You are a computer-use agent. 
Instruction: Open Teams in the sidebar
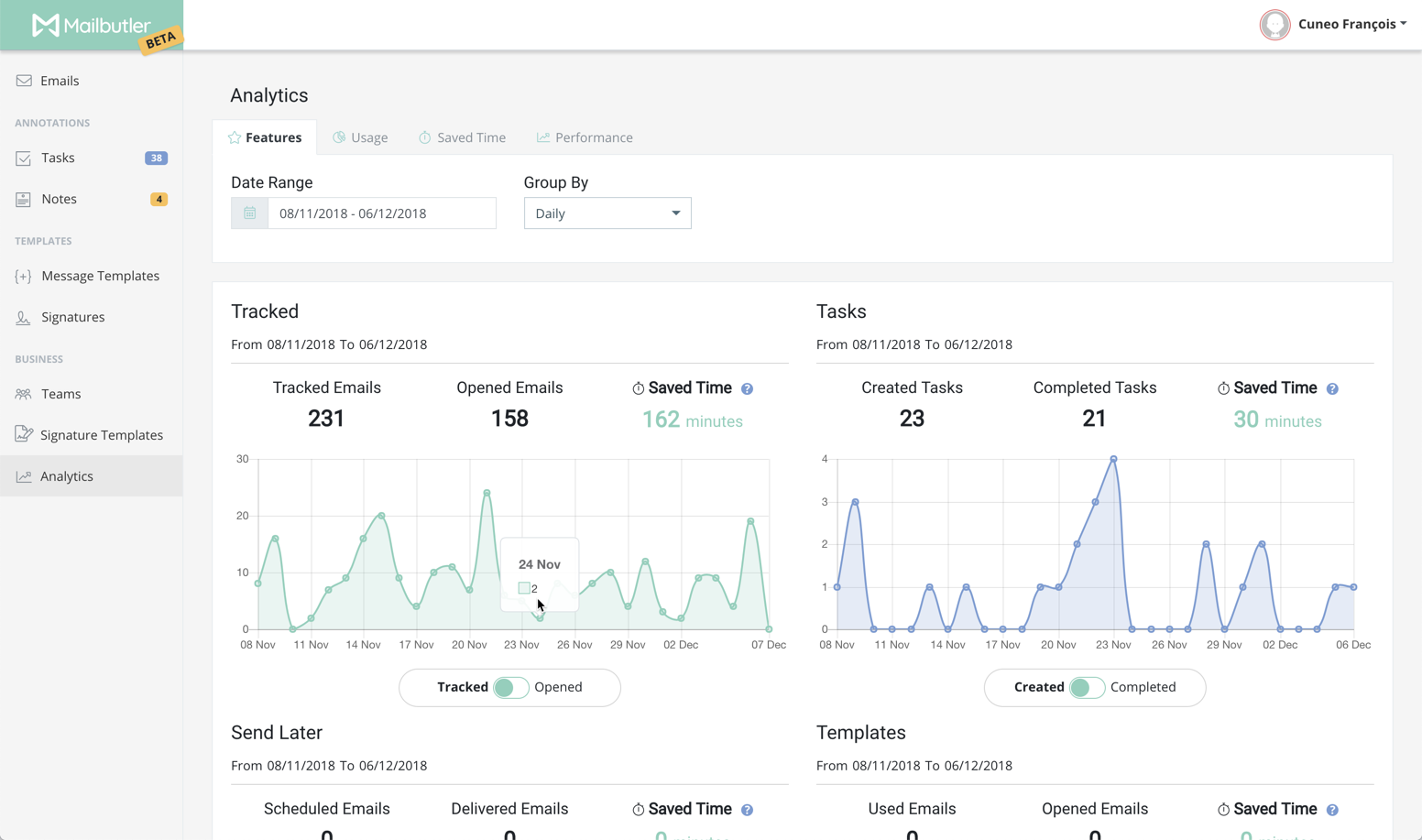tap(92, 394)
